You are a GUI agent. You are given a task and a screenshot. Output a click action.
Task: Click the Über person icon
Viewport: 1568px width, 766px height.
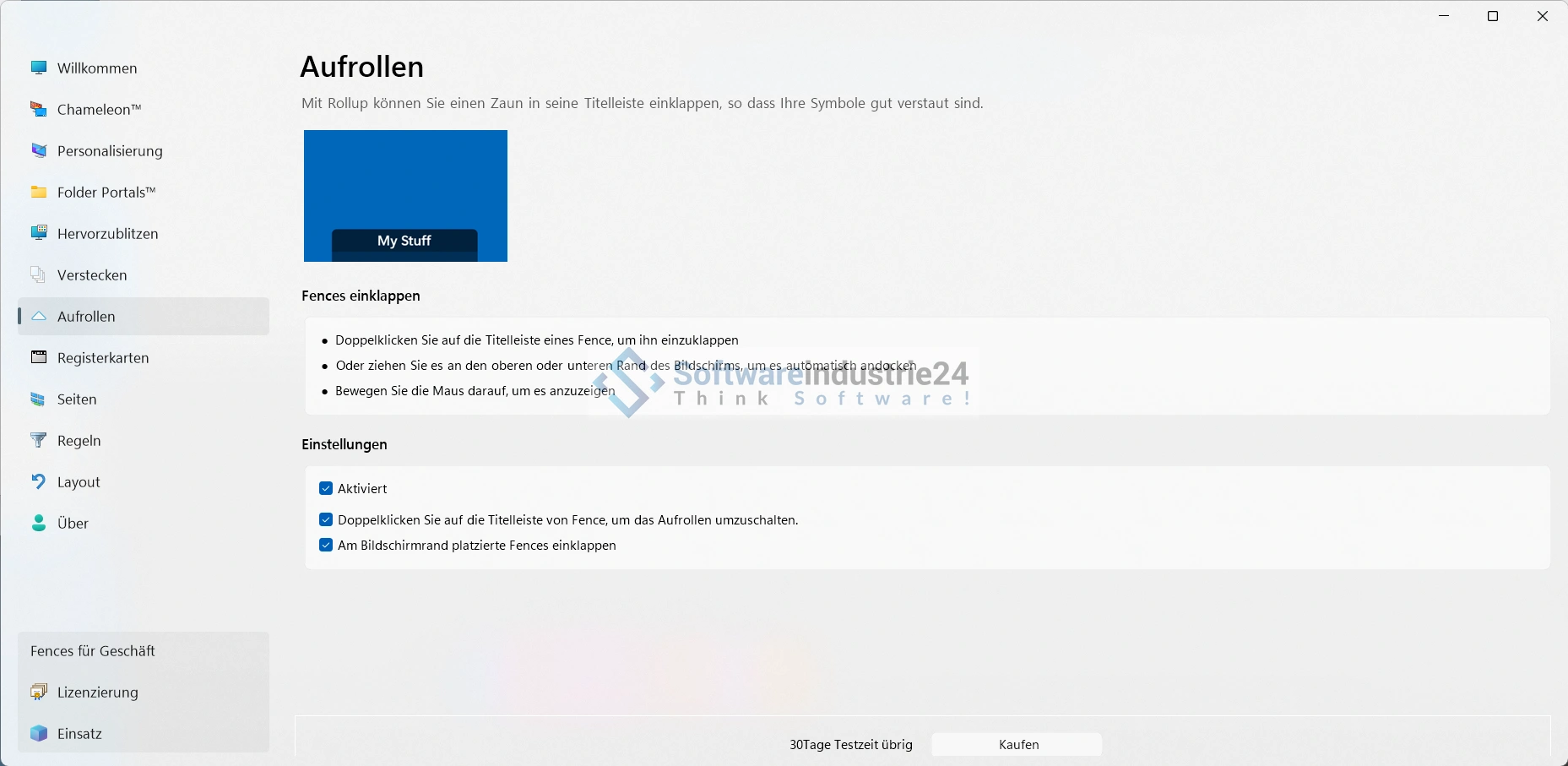39,524
